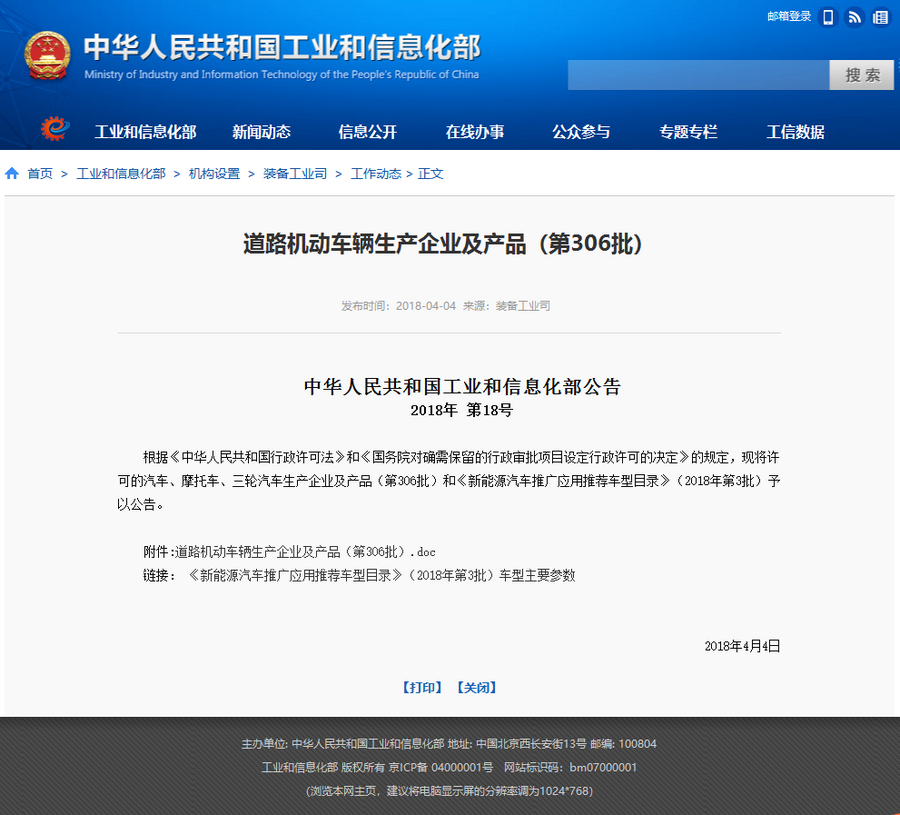Click the footer site code bm07000001
This screenshot has height=815, width=900.
pos(603,767)
